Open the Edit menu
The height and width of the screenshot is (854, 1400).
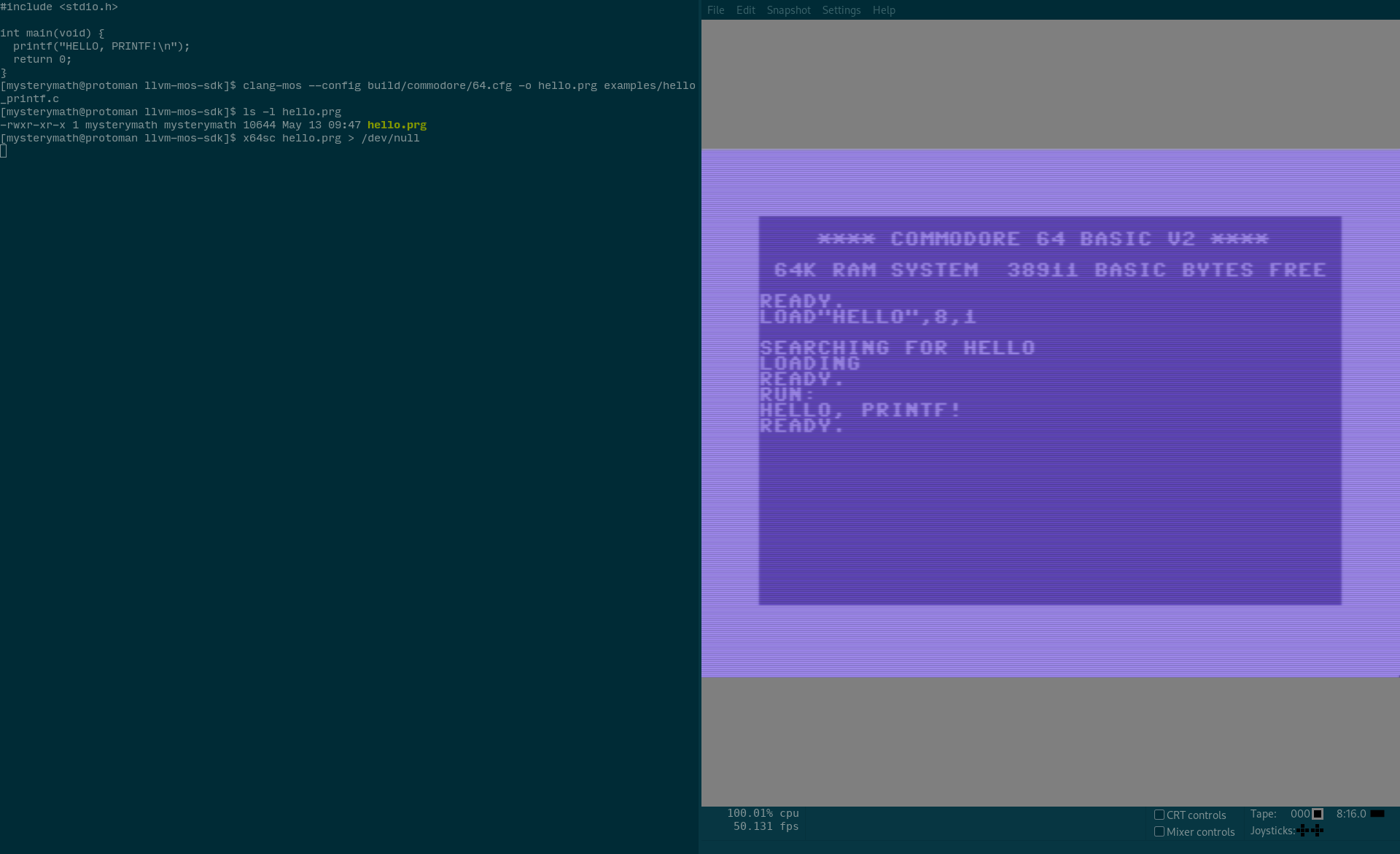(x=745, y=10)
